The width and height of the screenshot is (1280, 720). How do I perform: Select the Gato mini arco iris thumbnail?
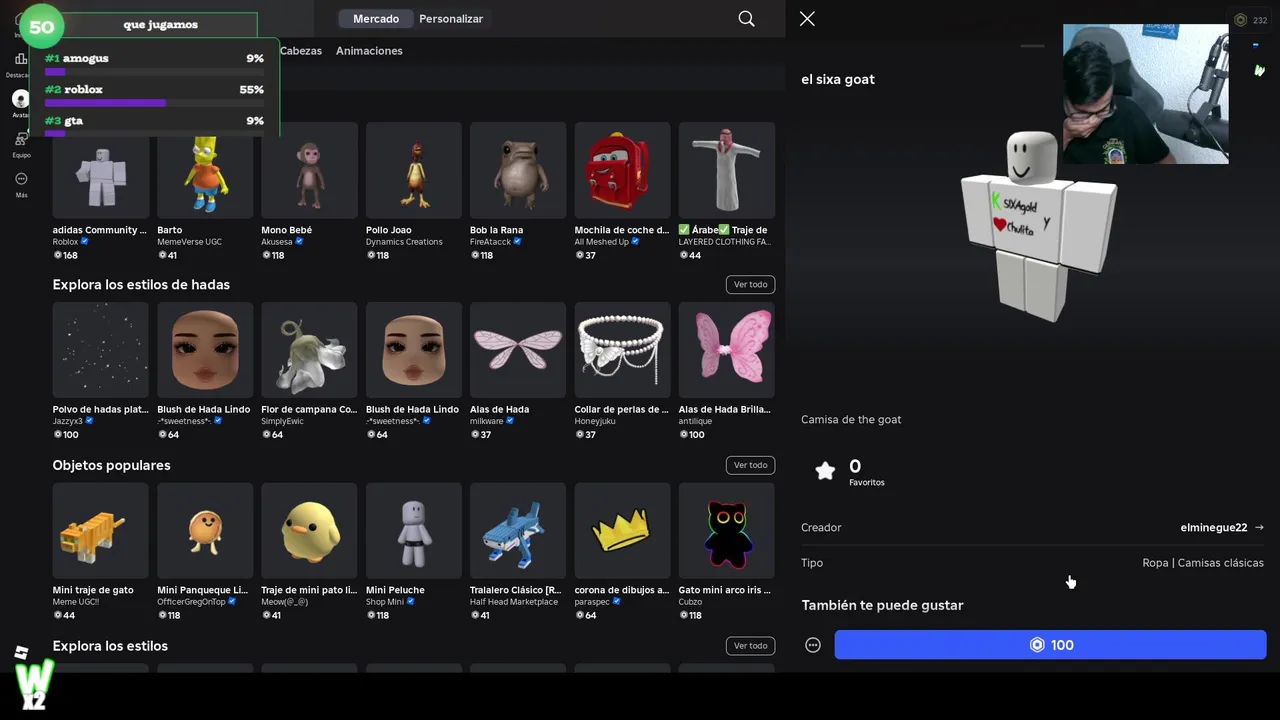pos(727,531)
